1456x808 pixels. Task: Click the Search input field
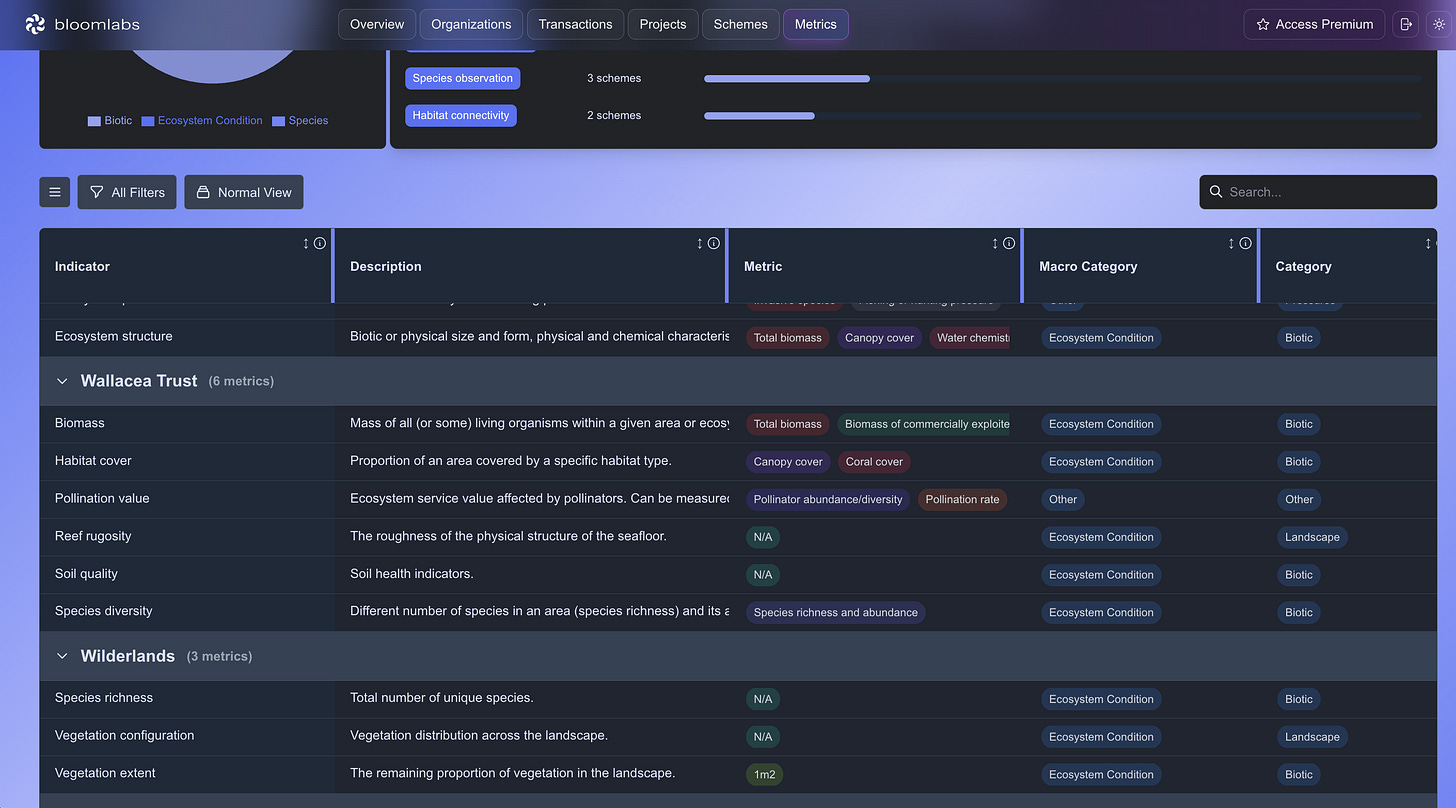[1318, 192]
